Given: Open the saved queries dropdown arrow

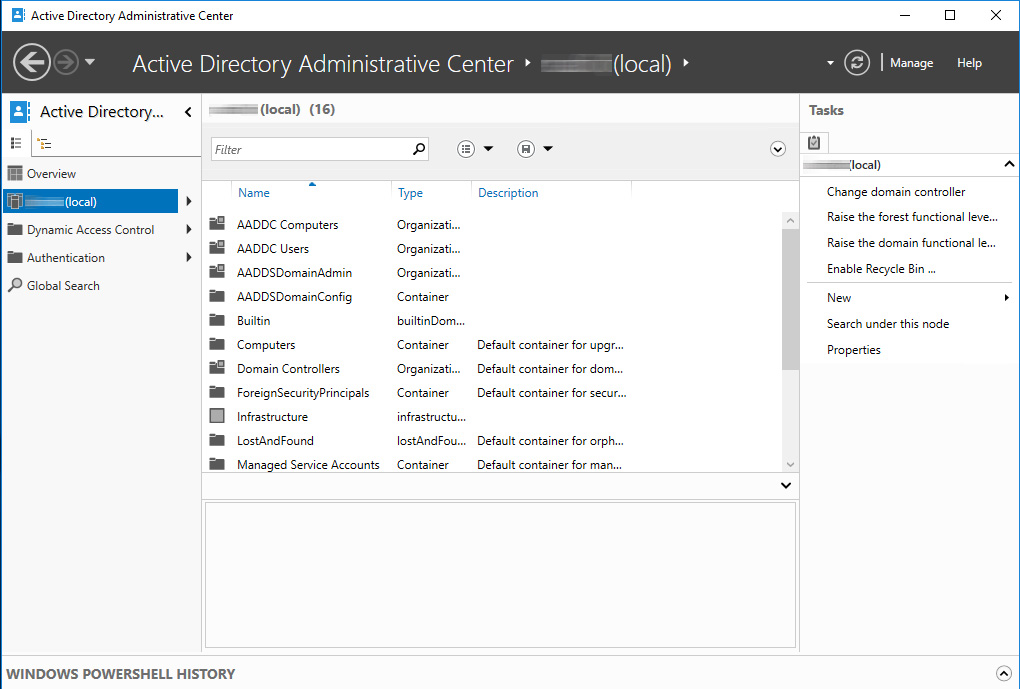Looking at the screenshot, I should 548,149.
